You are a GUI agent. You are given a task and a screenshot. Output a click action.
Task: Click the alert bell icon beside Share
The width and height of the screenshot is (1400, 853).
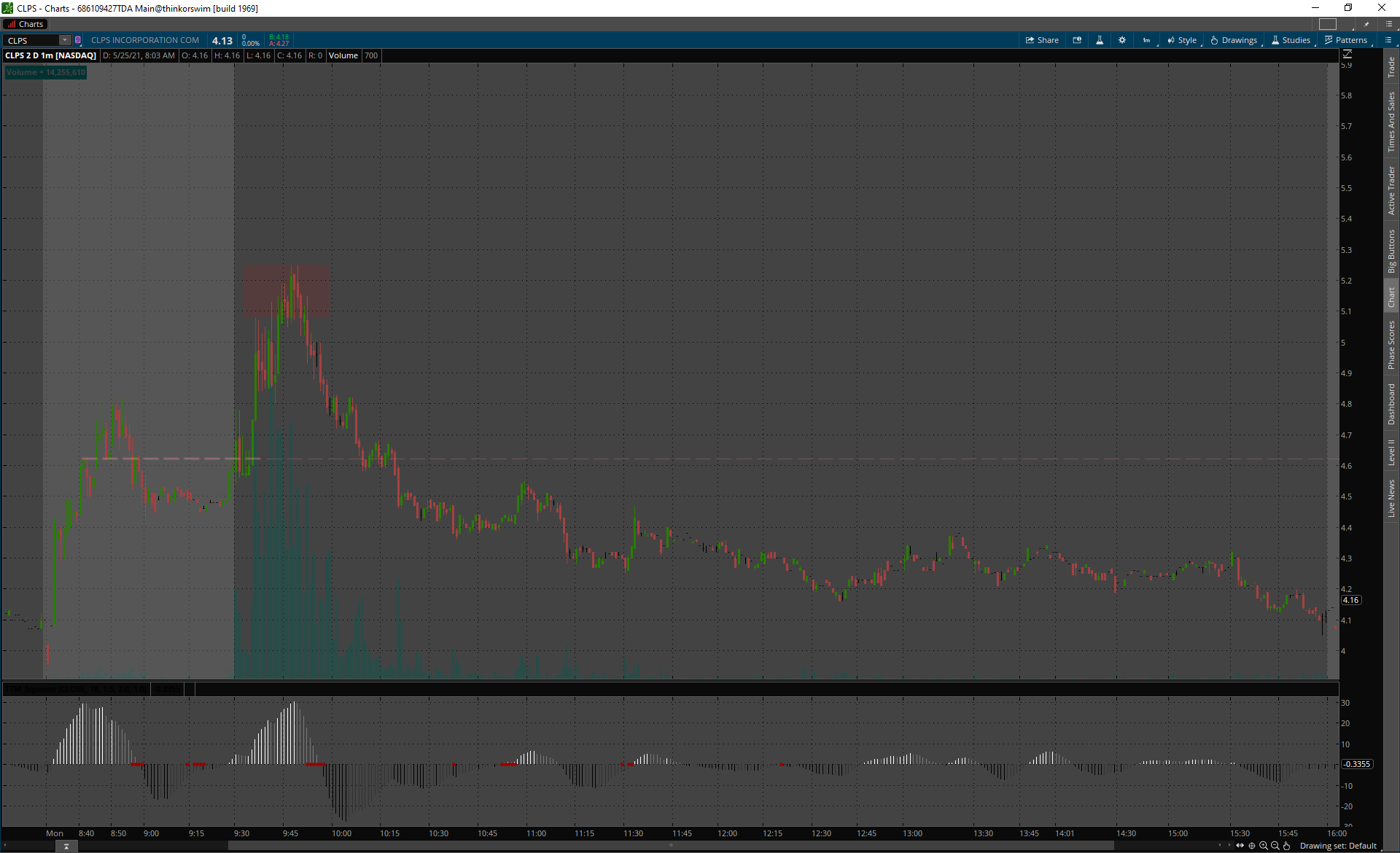tap(1077, 40)
